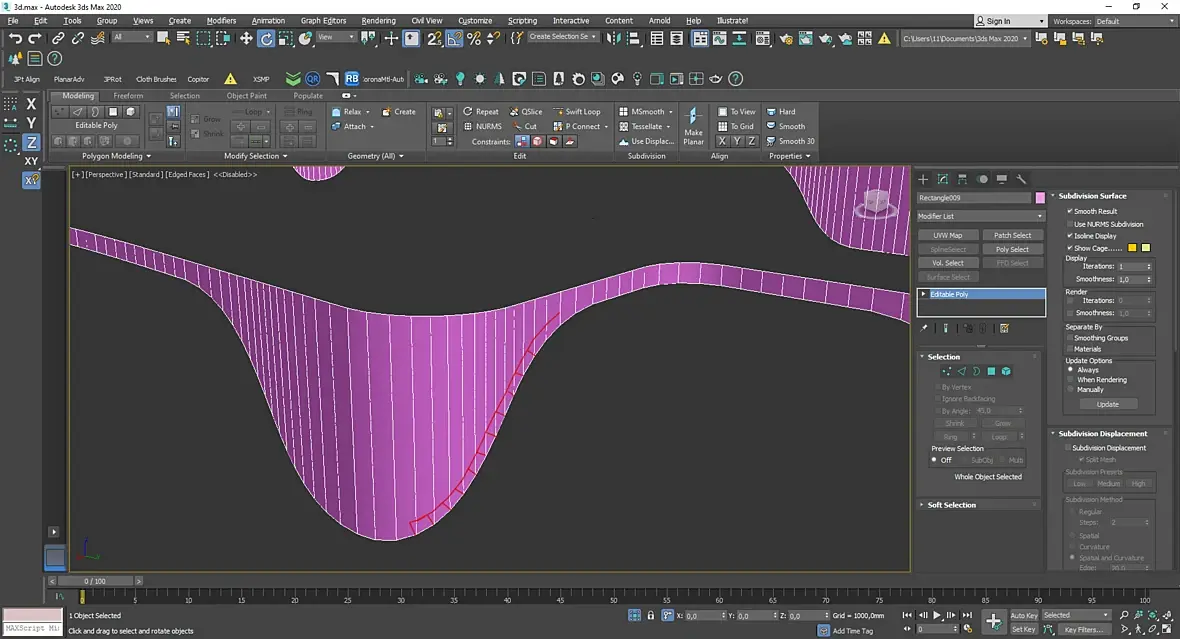Image resolution: width=1180 pixels, height=639 pixels.
Task: Open the Workspaces dropdown
Action: pyautogui.click(x=1133, y=21)
